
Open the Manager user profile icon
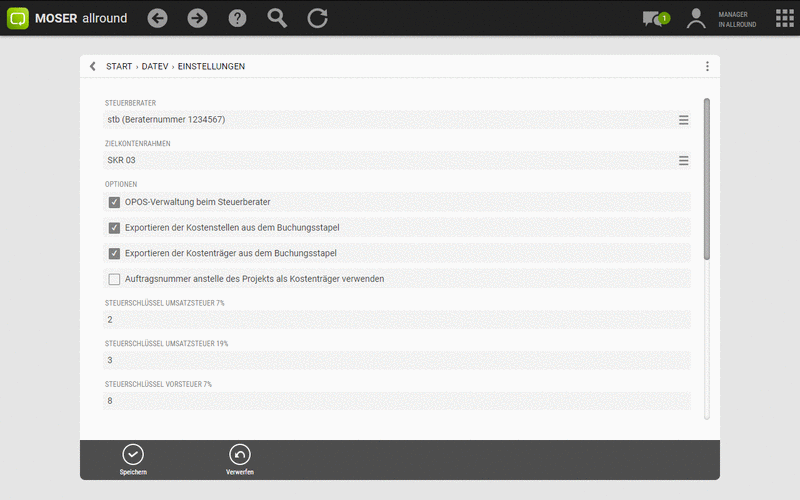pos(696,19)
